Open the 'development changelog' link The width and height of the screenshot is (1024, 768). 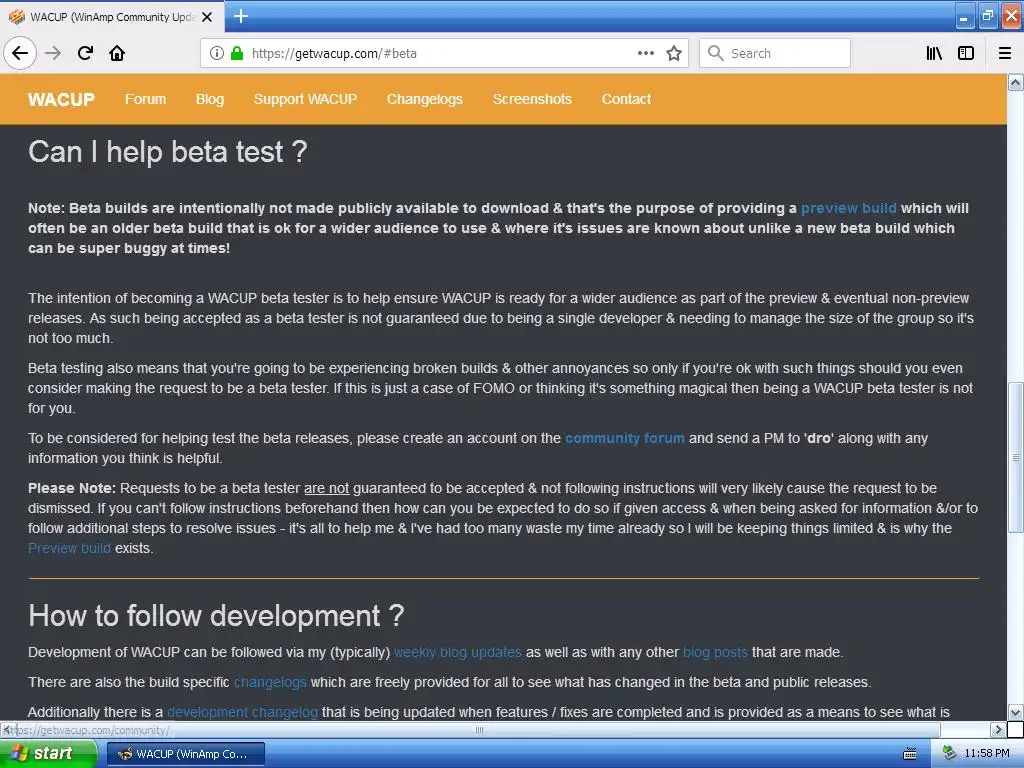pyautogui.click(x=242, y=712)
